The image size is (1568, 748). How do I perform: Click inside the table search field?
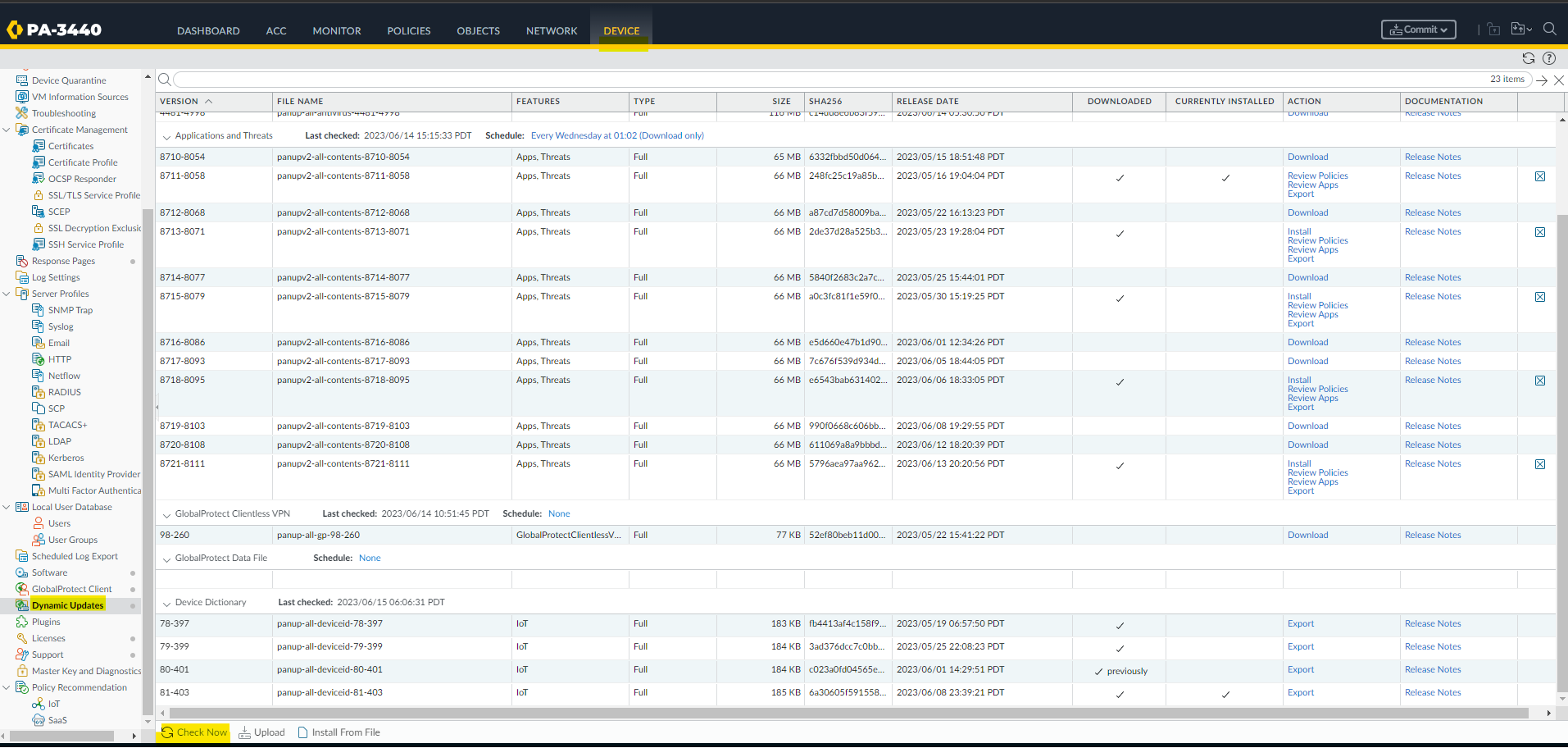pos(574,80)
